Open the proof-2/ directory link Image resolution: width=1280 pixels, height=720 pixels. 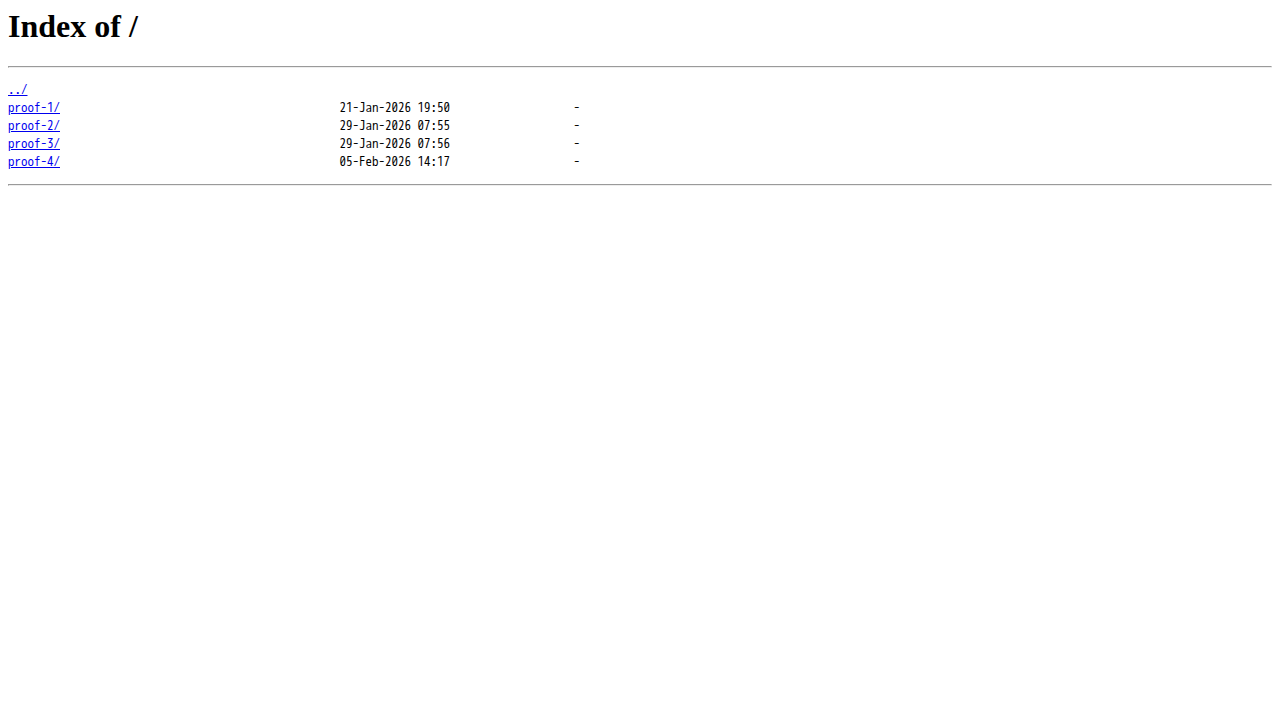[34, 126]
